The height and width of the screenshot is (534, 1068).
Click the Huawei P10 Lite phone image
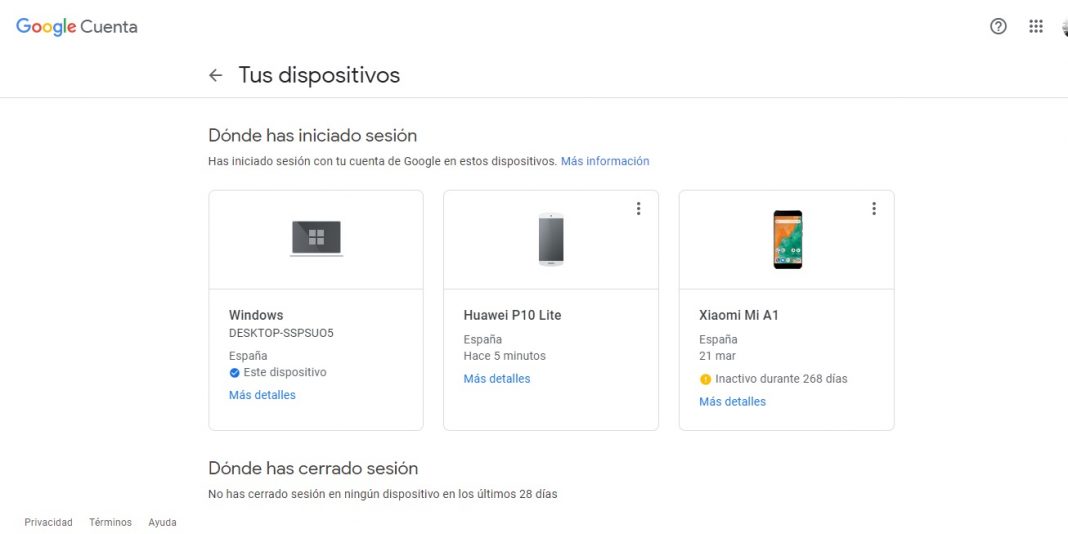click(x=551, y=239)
